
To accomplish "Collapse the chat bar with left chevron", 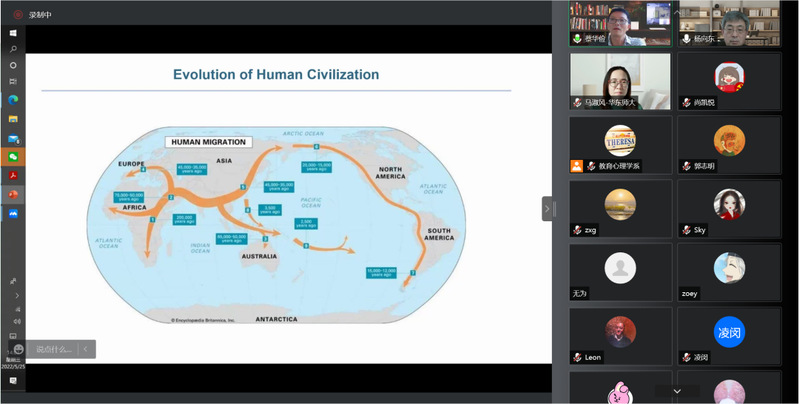I will (86, 349).
